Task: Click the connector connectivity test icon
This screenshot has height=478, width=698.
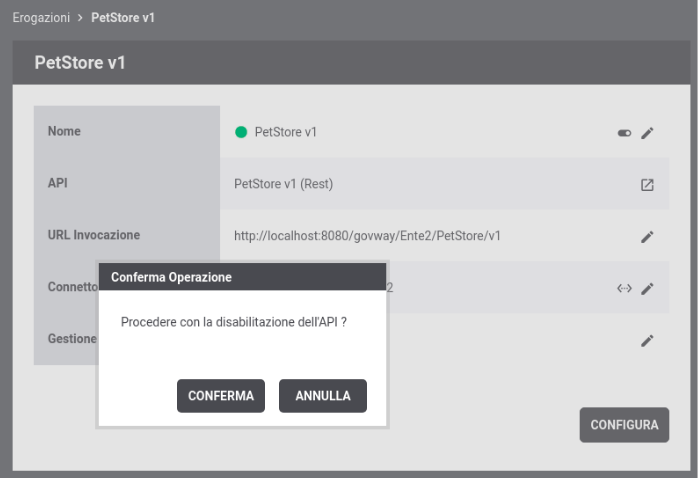Action: pyautogui.click(x=624, y=288)
